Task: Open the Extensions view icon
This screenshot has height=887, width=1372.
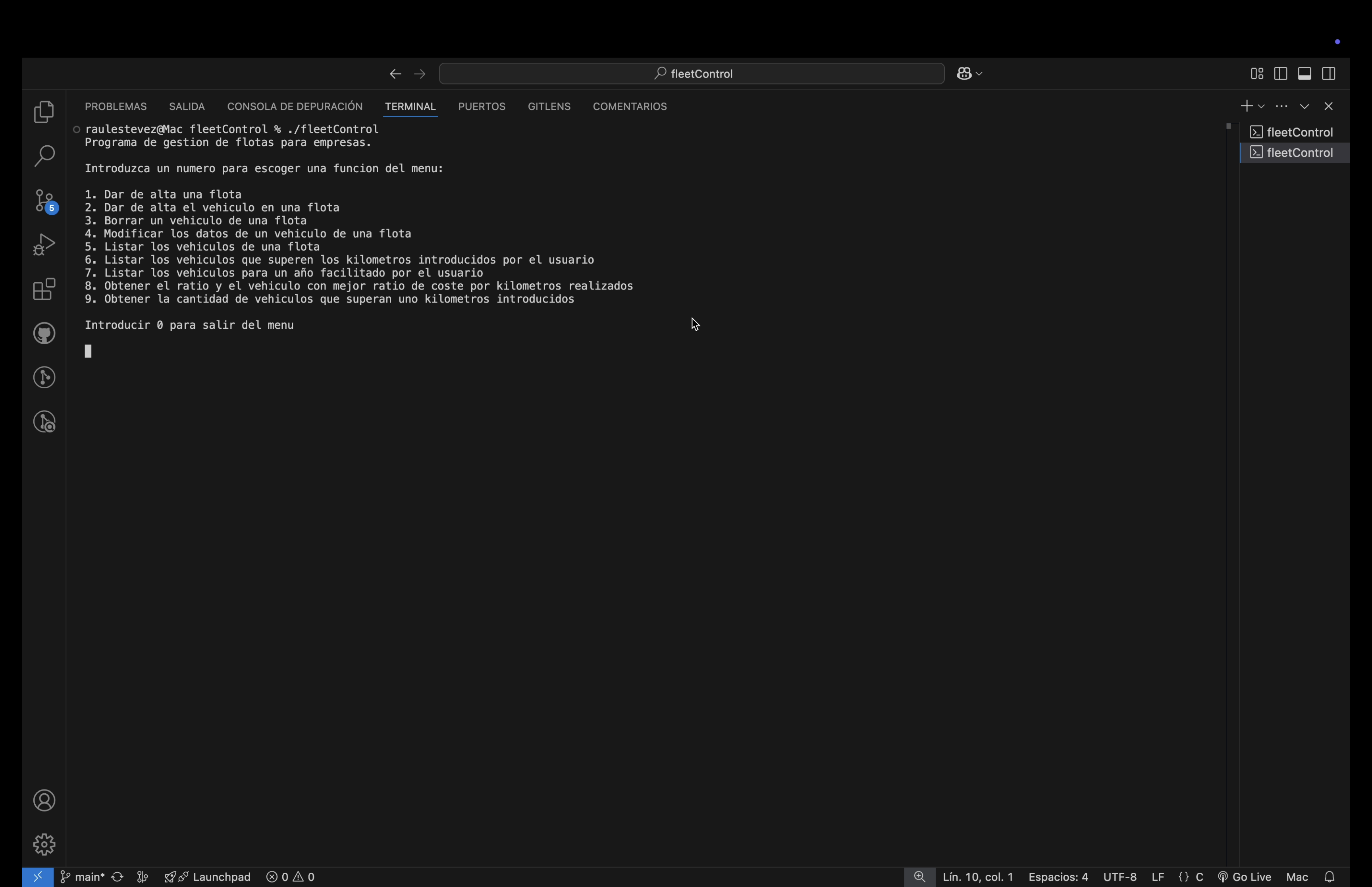Action: (x=44, y=289)
